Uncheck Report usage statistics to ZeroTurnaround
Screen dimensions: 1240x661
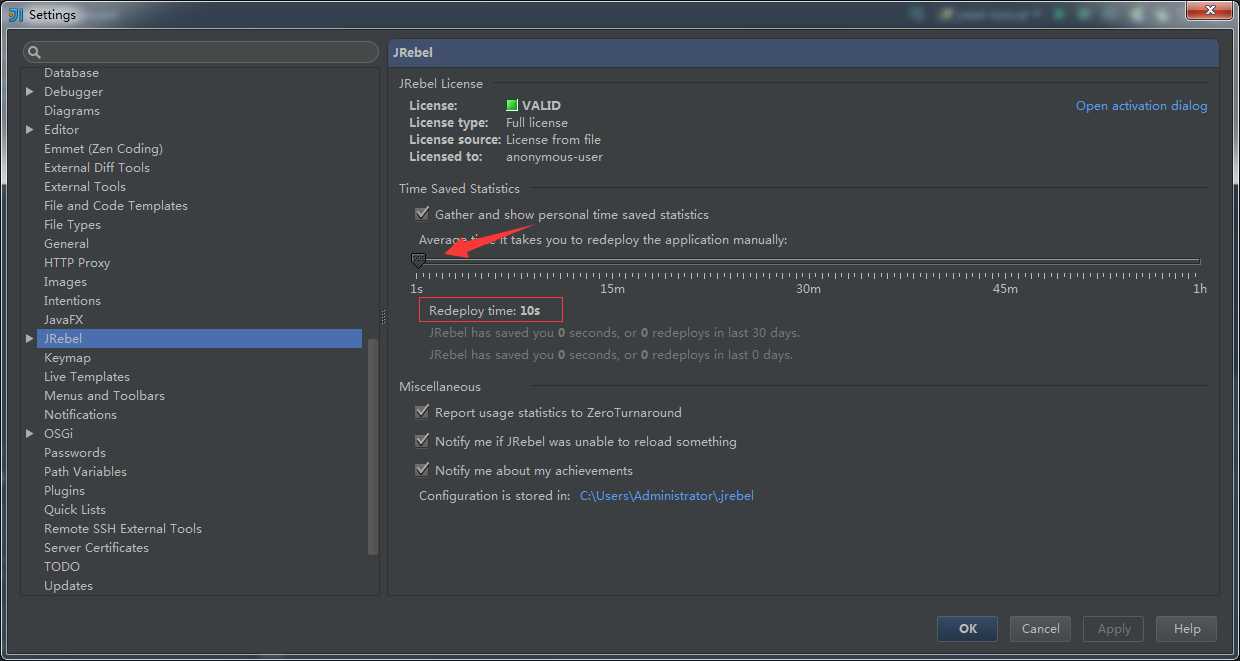tap(422, 412)
